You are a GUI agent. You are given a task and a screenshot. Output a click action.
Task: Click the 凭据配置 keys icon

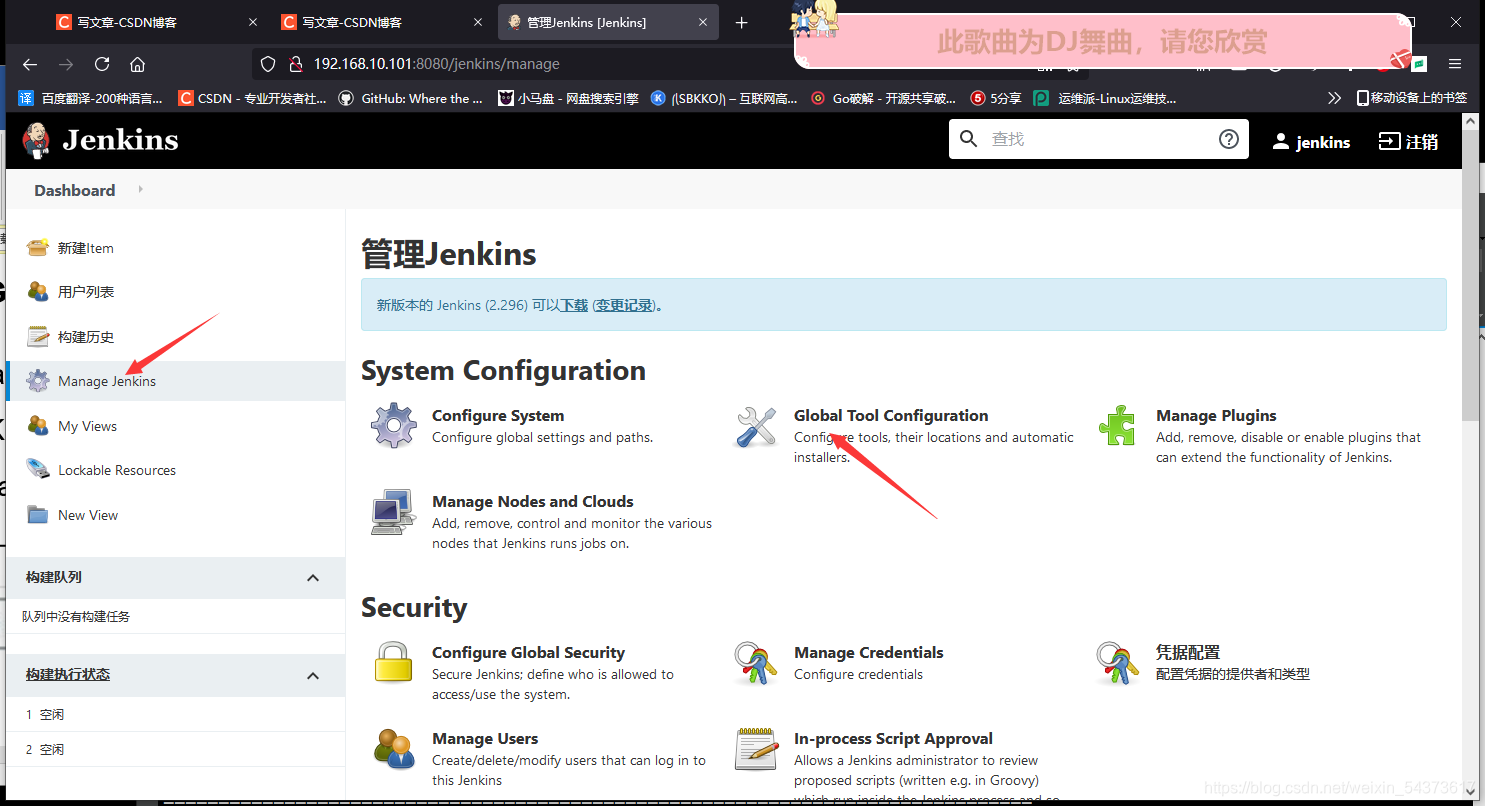point(1118,663)
